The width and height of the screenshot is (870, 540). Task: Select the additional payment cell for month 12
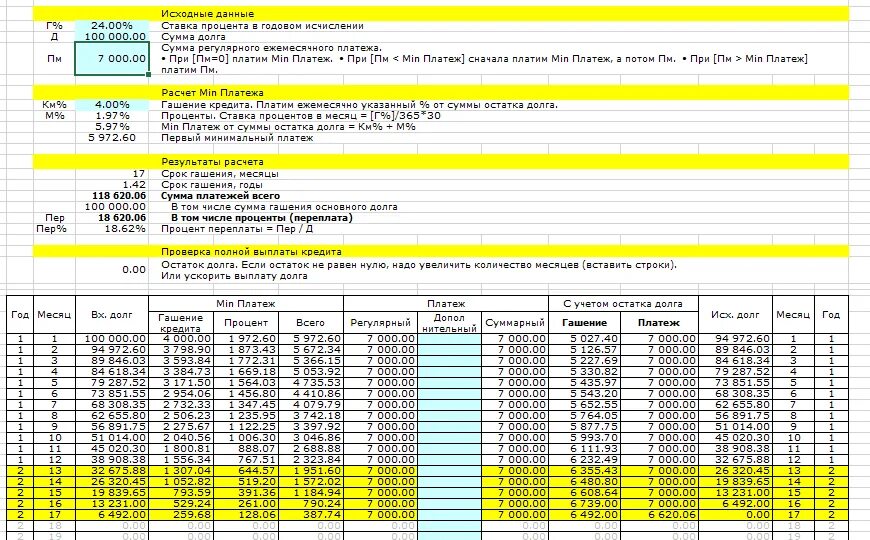click(449, 460)
